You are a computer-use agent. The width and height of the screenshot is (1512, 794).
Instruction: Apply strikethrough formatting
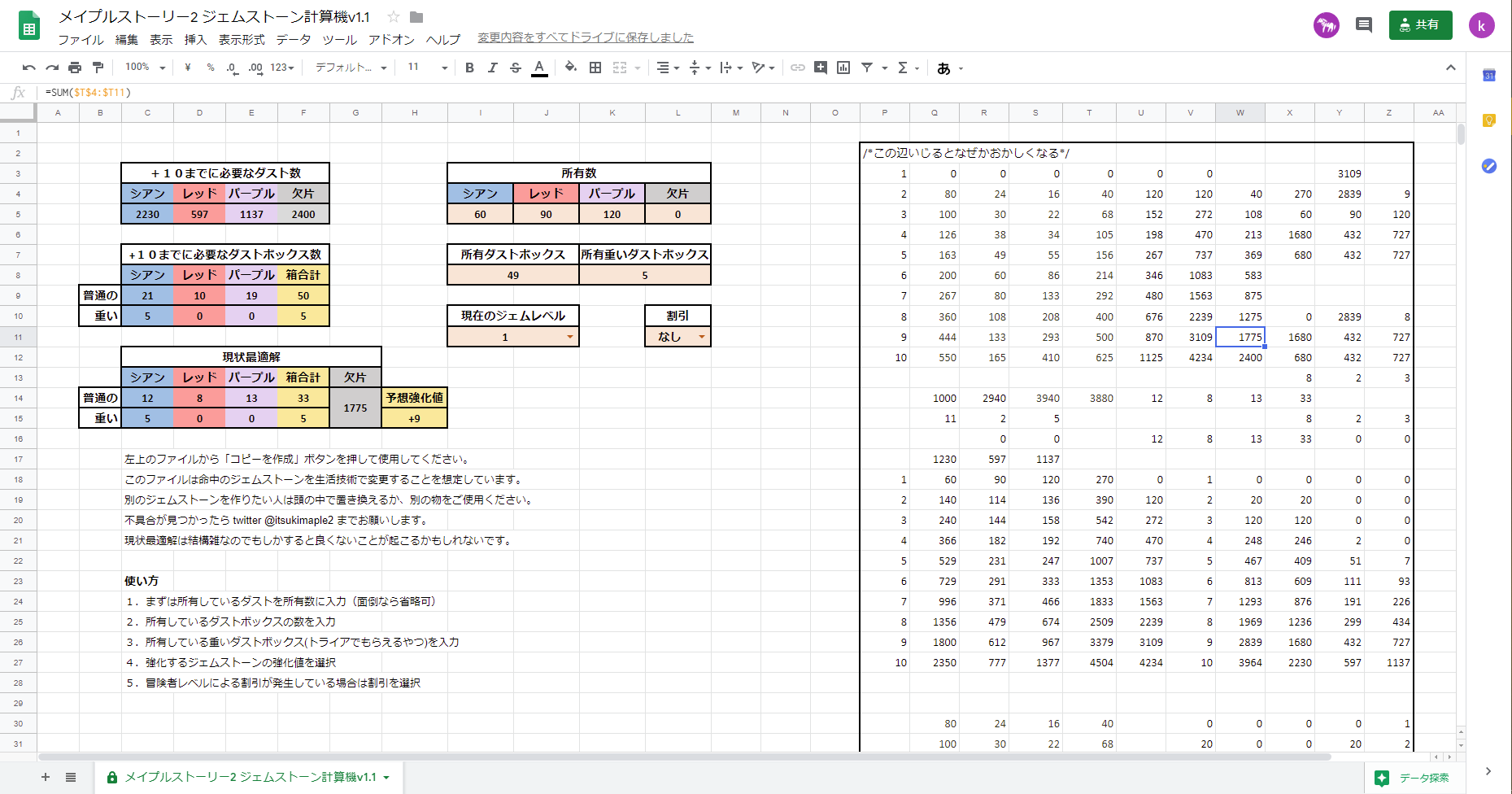(516, 68)
